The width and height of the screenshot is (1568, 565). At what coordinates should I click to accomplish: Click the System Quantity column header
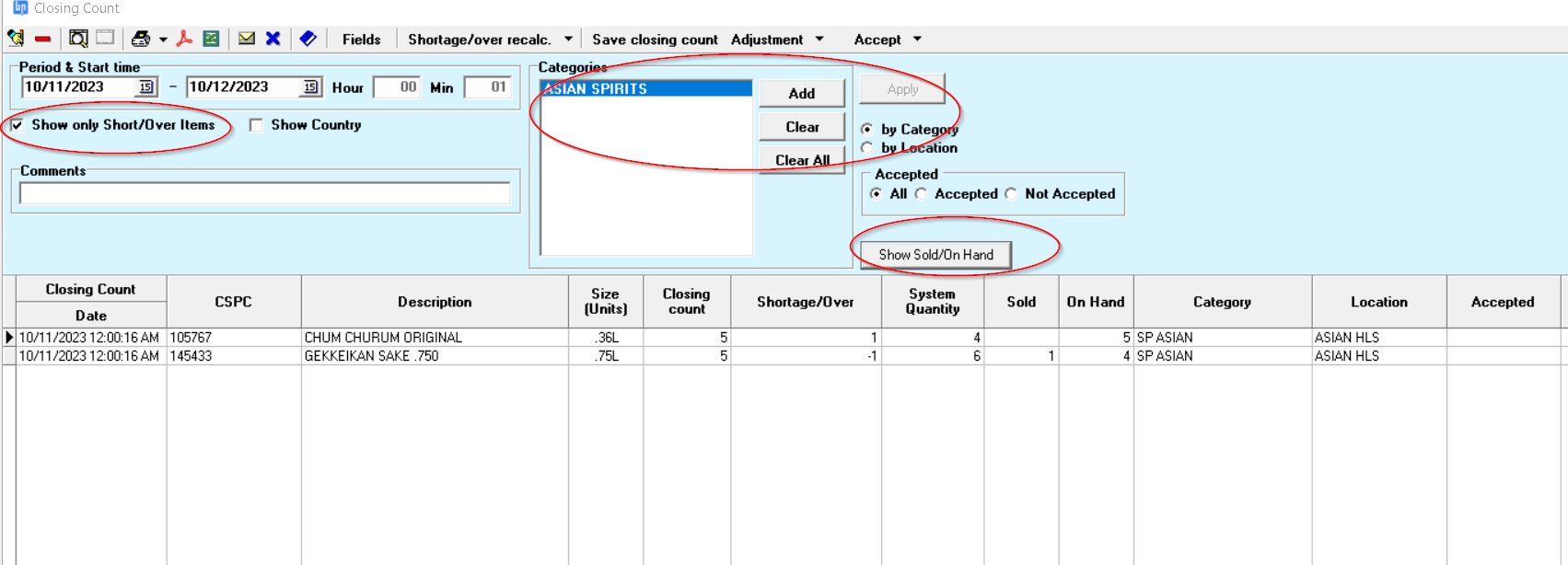[933, 302]
